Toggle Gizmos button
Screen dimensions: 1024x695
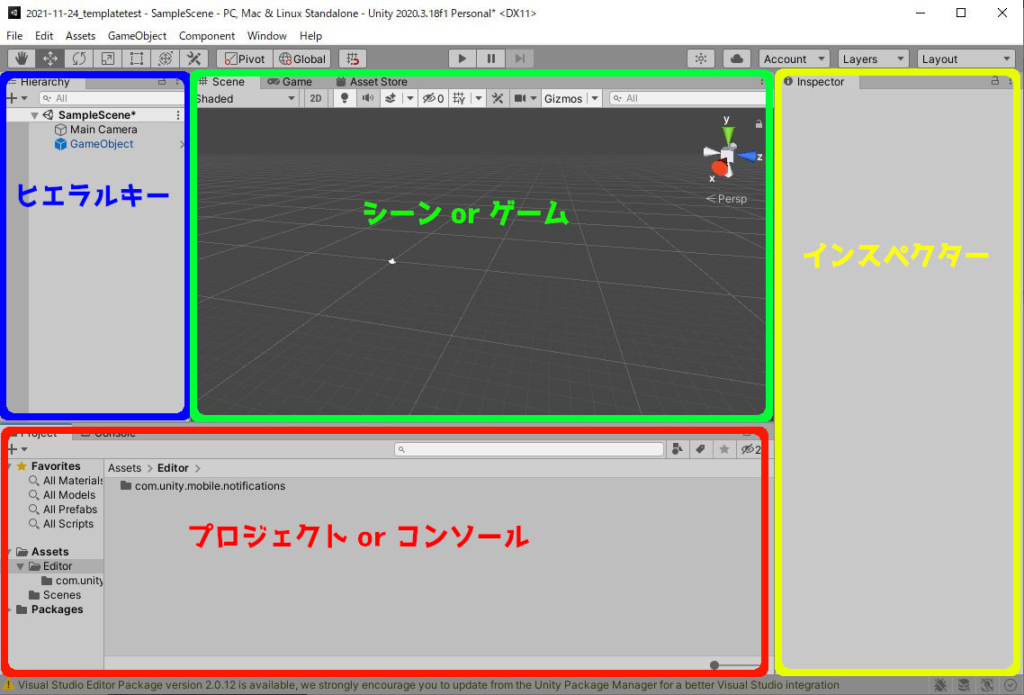click(563, 99)
